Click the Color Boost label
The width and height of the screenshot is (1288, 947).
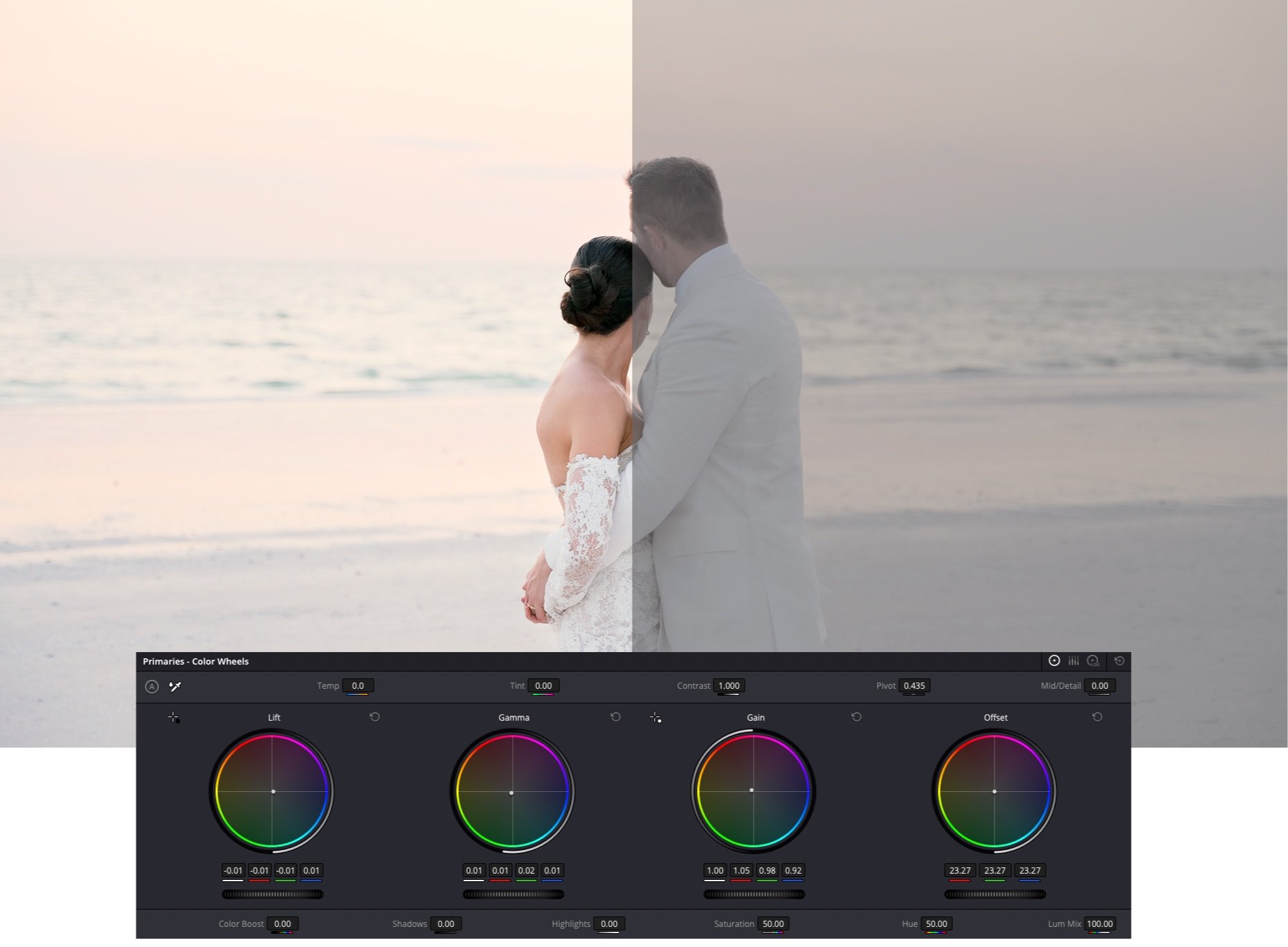(241, 924)
